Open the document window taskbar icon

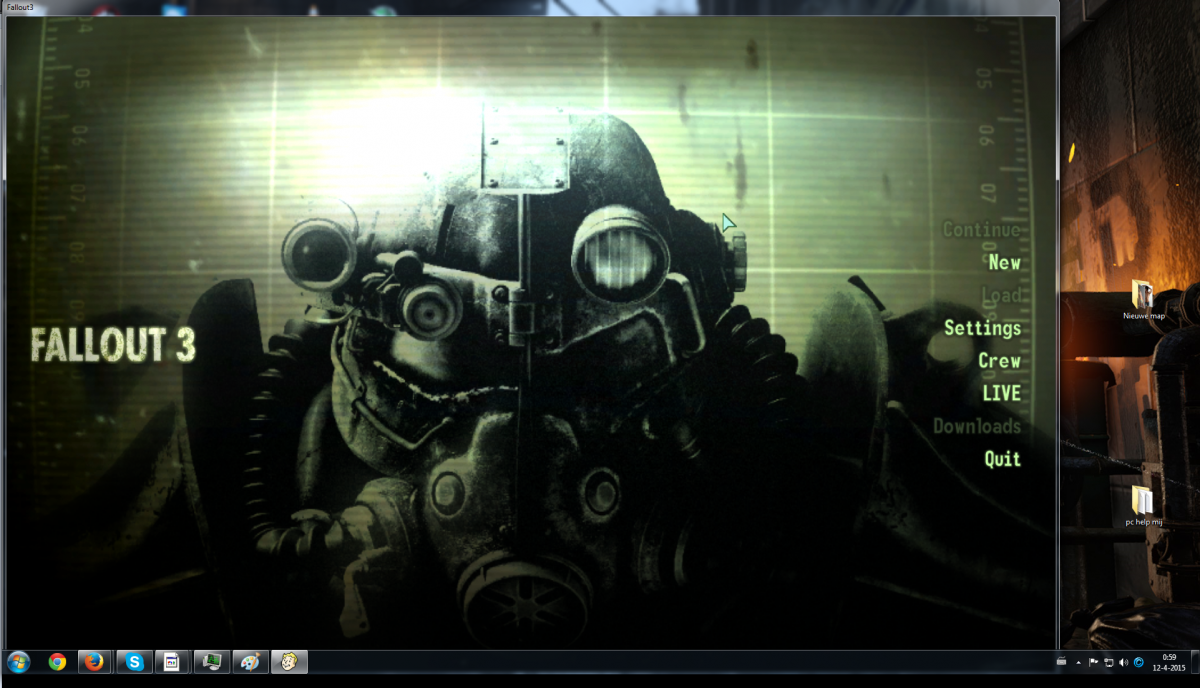[x=172, y=662]
